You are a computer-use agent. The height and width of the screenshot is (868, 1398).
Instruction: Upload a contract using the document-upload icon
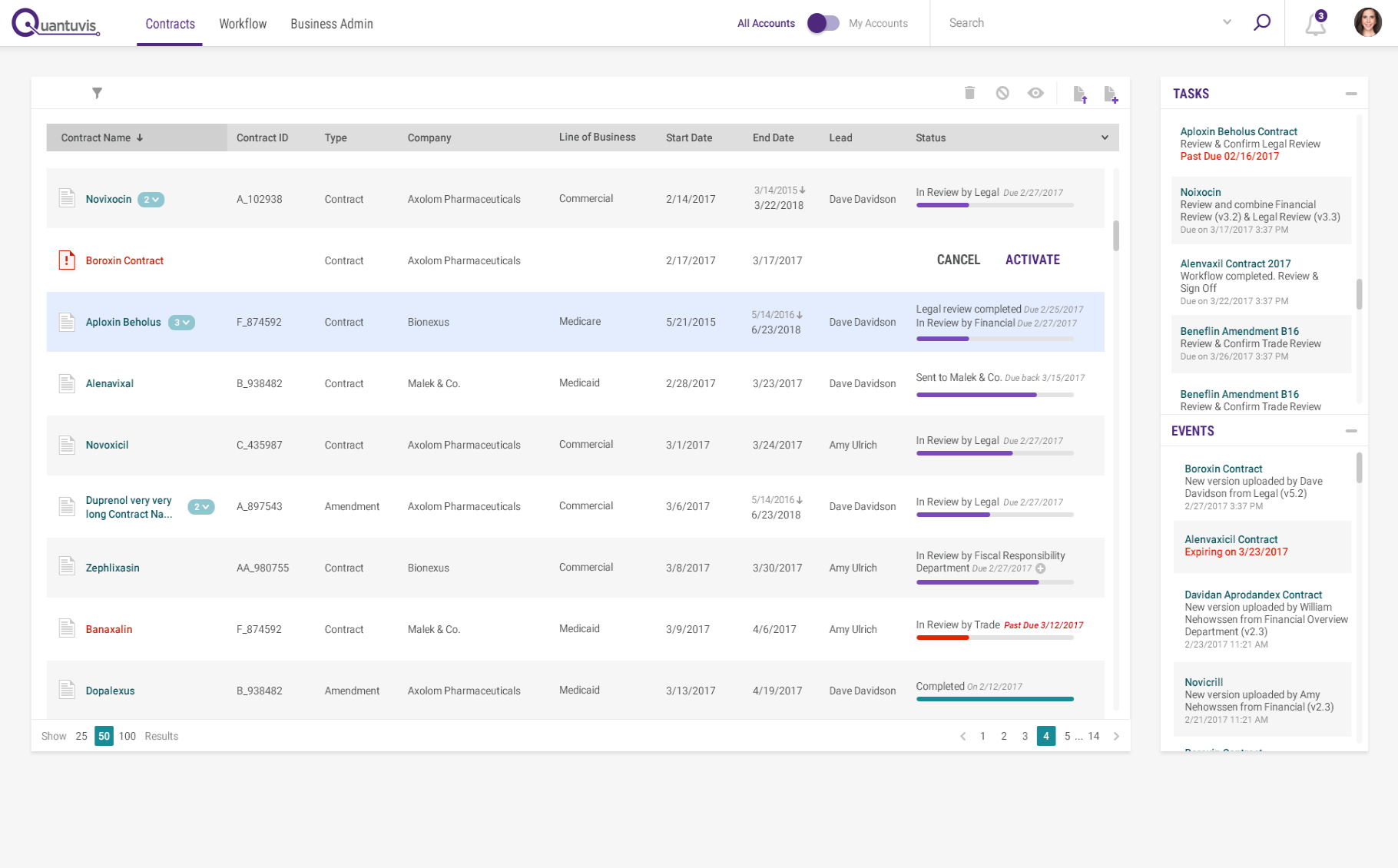(x=1080, y=92)
